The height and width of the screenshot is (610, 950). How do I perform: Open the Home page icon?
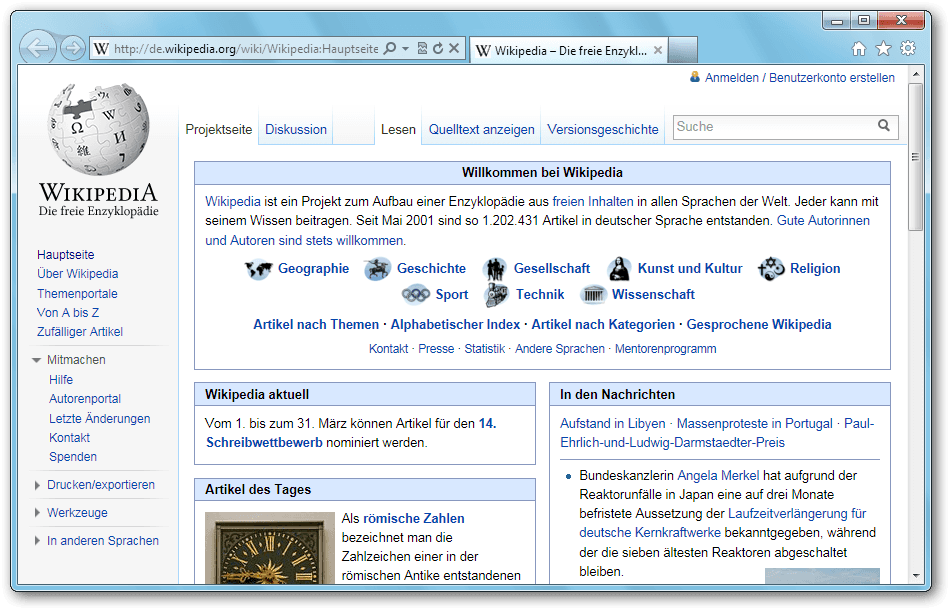click(x=859, y=48)
